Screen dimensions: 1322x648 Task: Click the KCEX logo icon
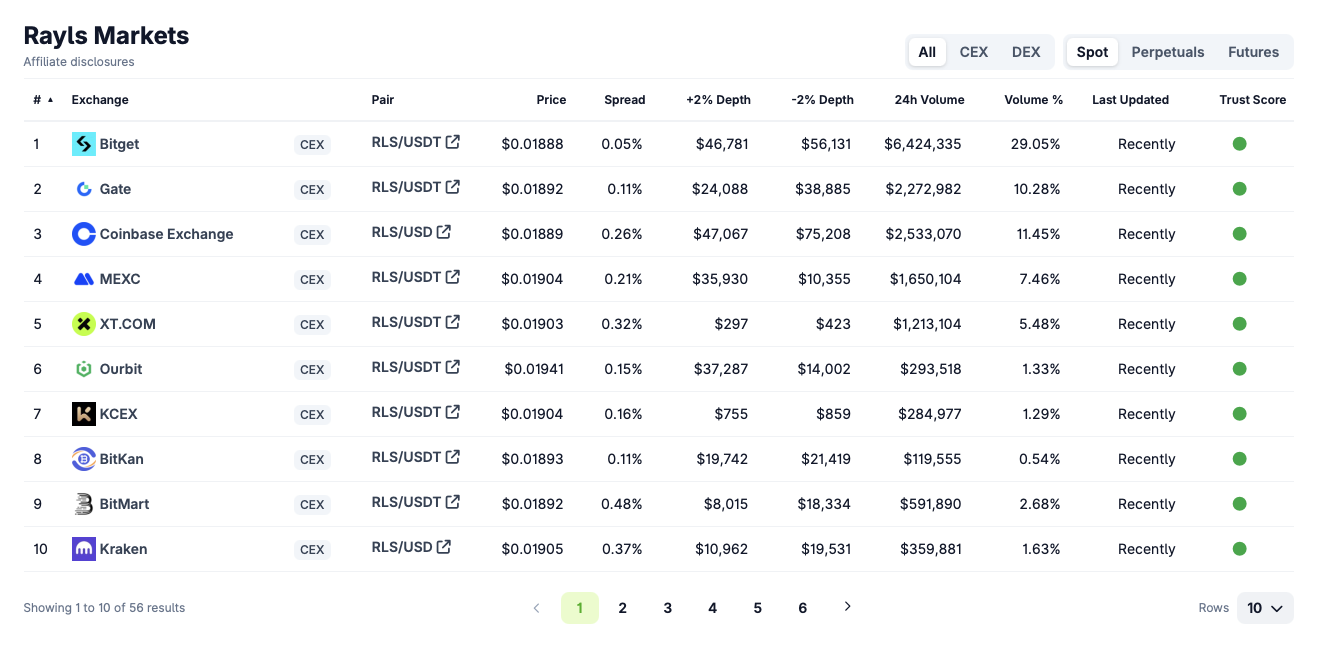84,414
